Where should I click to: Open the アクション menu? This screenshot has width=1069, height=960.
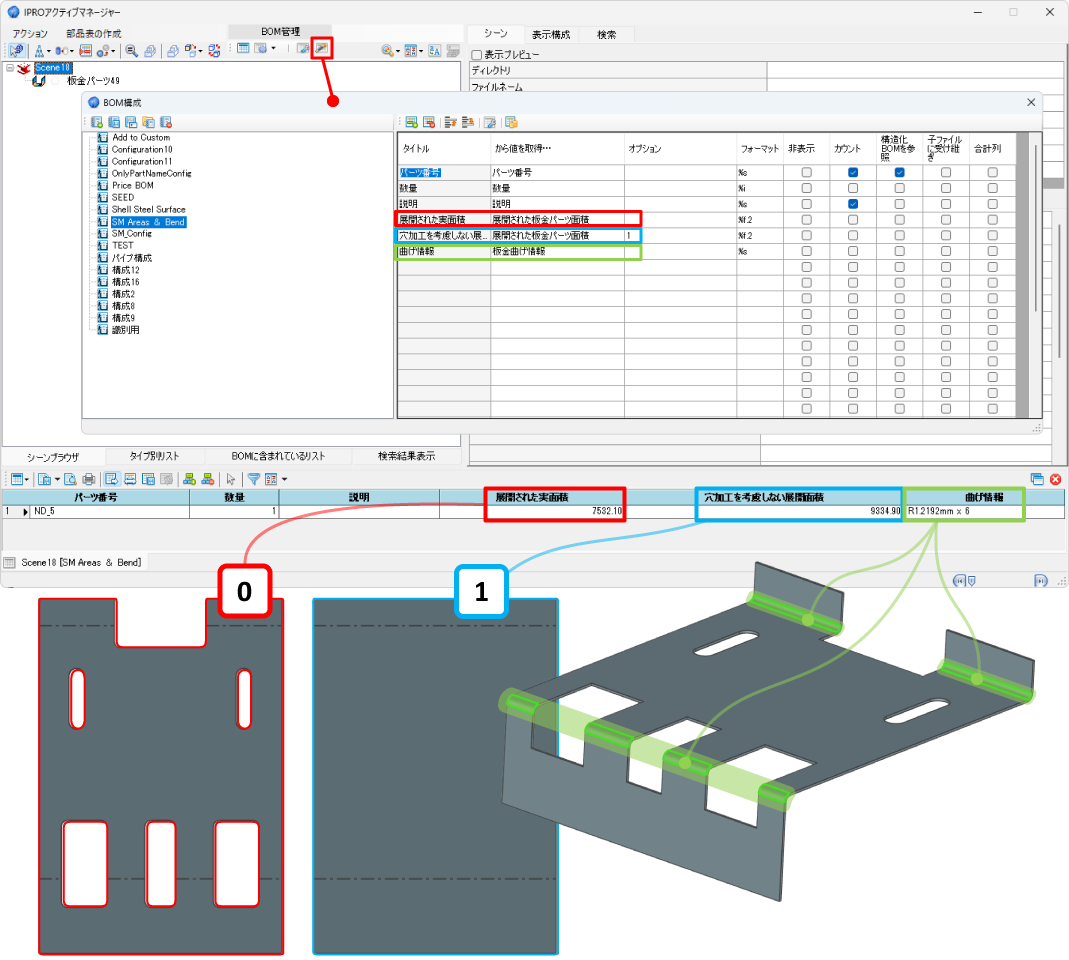click(30, 33)
